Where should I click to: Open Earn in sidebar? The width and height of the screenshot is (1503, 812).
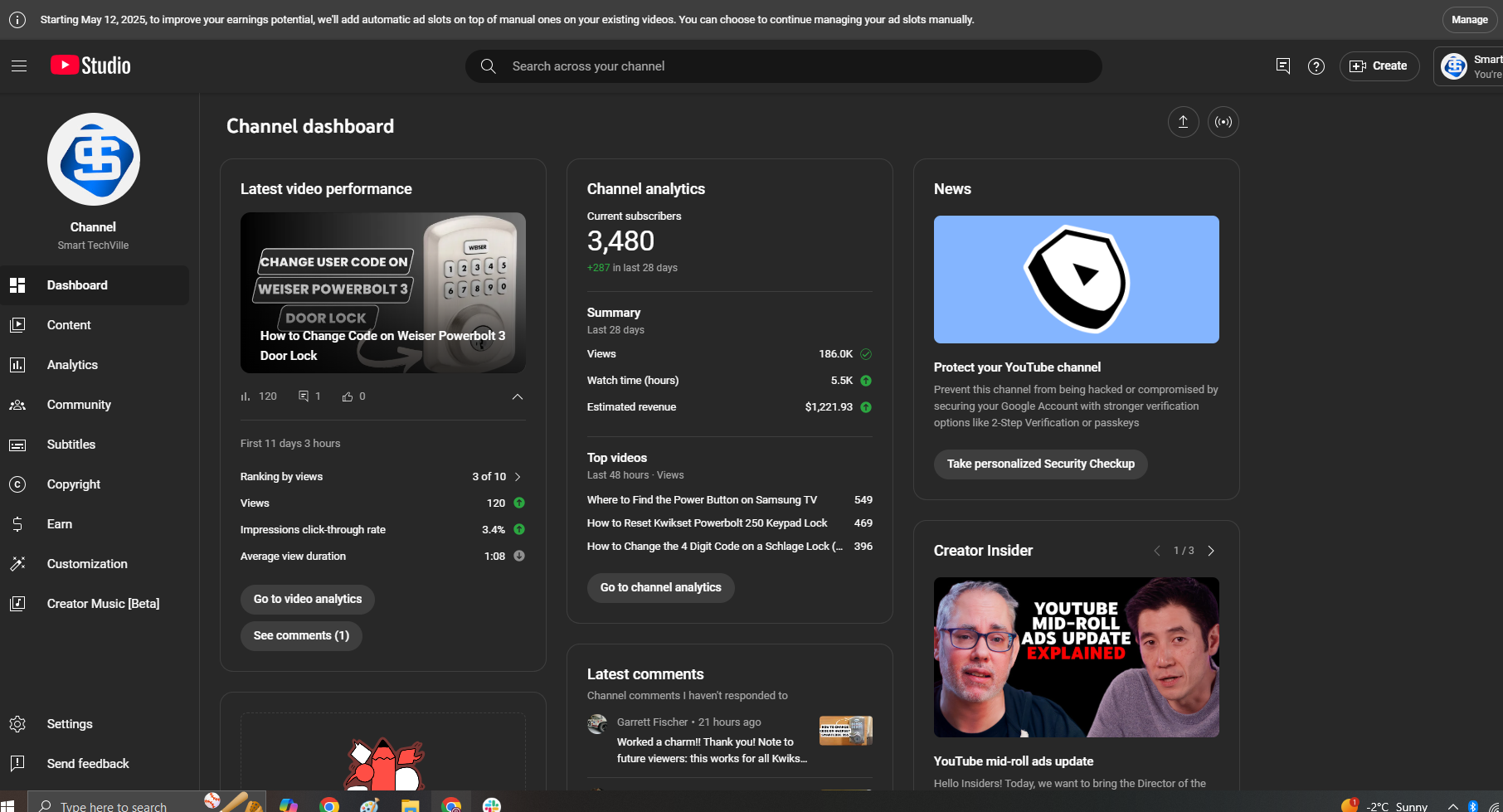tap(95, 524)
